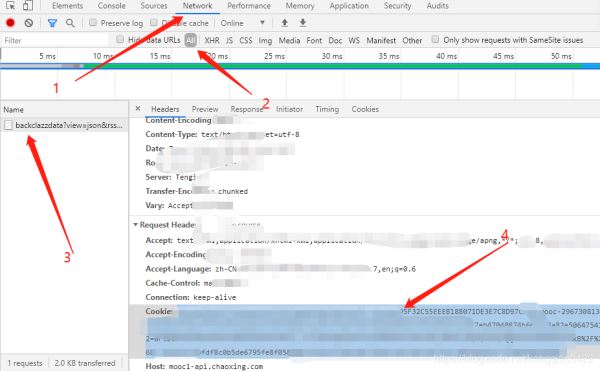Click the export HAR download arrow

(x=303, y=23)
